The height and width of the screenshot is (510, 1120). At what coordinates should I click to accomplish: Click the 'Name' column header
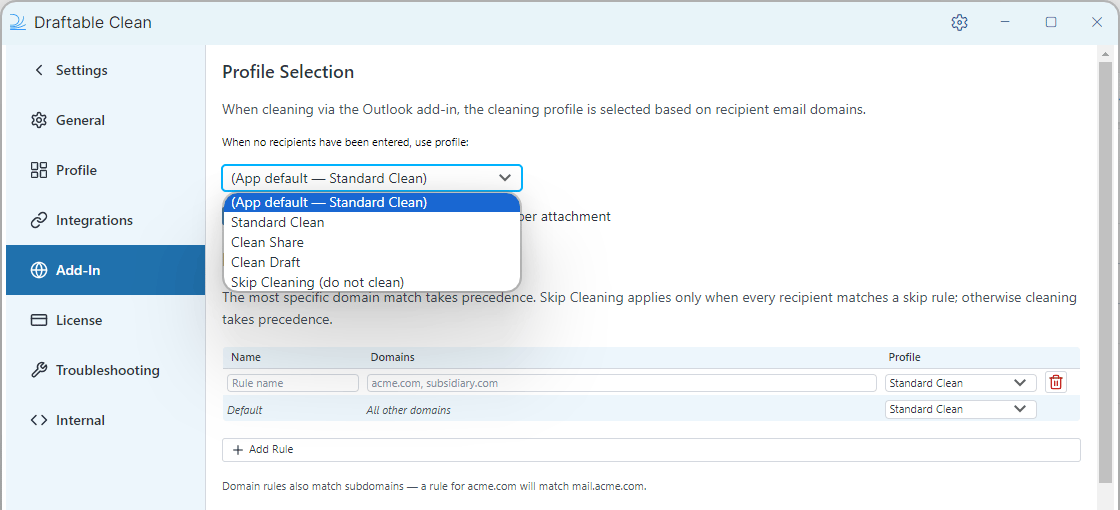tap(246, 357)
